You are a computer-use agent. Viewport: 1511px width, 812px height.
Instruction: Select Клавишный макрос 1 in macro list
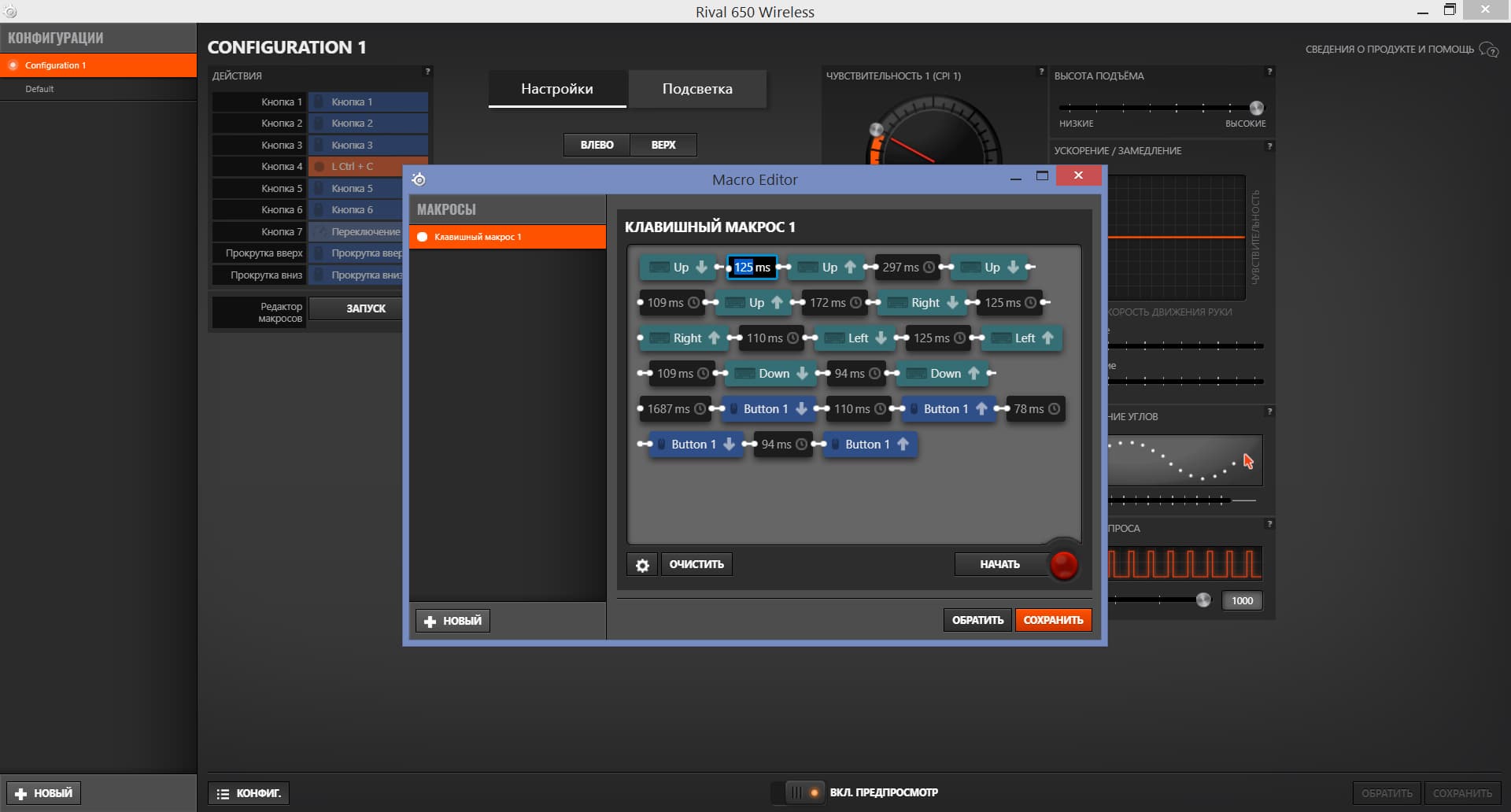[x=508, y=237]
